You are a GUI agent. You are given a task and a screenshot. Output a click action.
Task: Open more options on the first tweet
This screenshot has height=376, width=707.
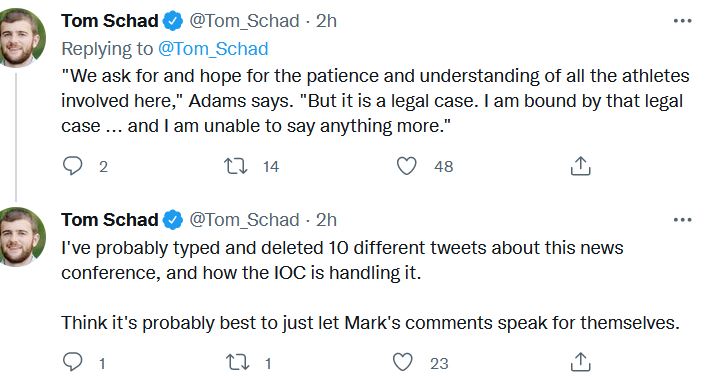(x=682, y=21)
